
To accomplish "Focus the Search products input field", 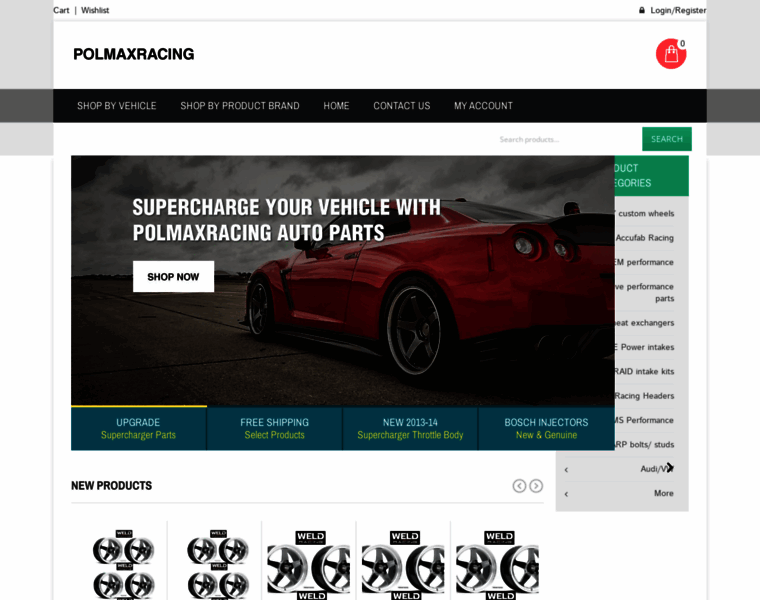I will pos(568,140).
